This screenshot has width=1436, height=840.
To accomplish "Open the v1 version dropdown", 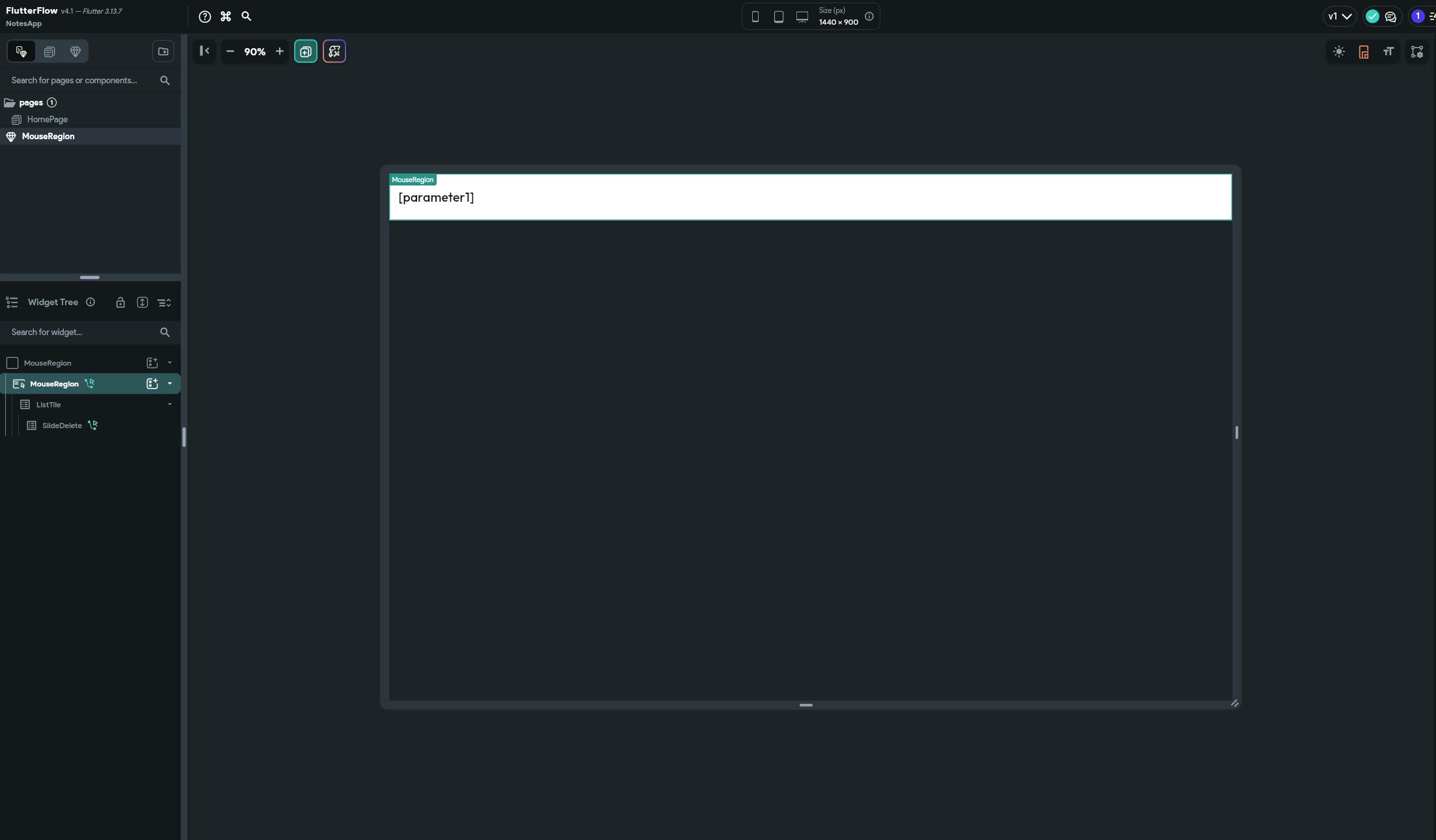I will coord(1340,17).
